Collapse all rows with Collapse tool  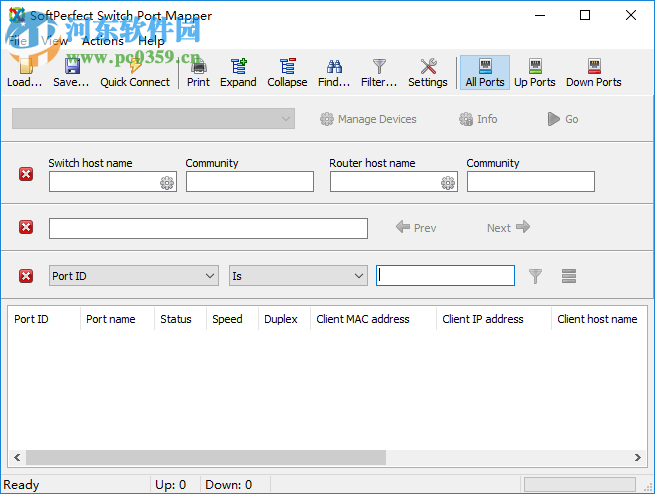tap(287, 73)
